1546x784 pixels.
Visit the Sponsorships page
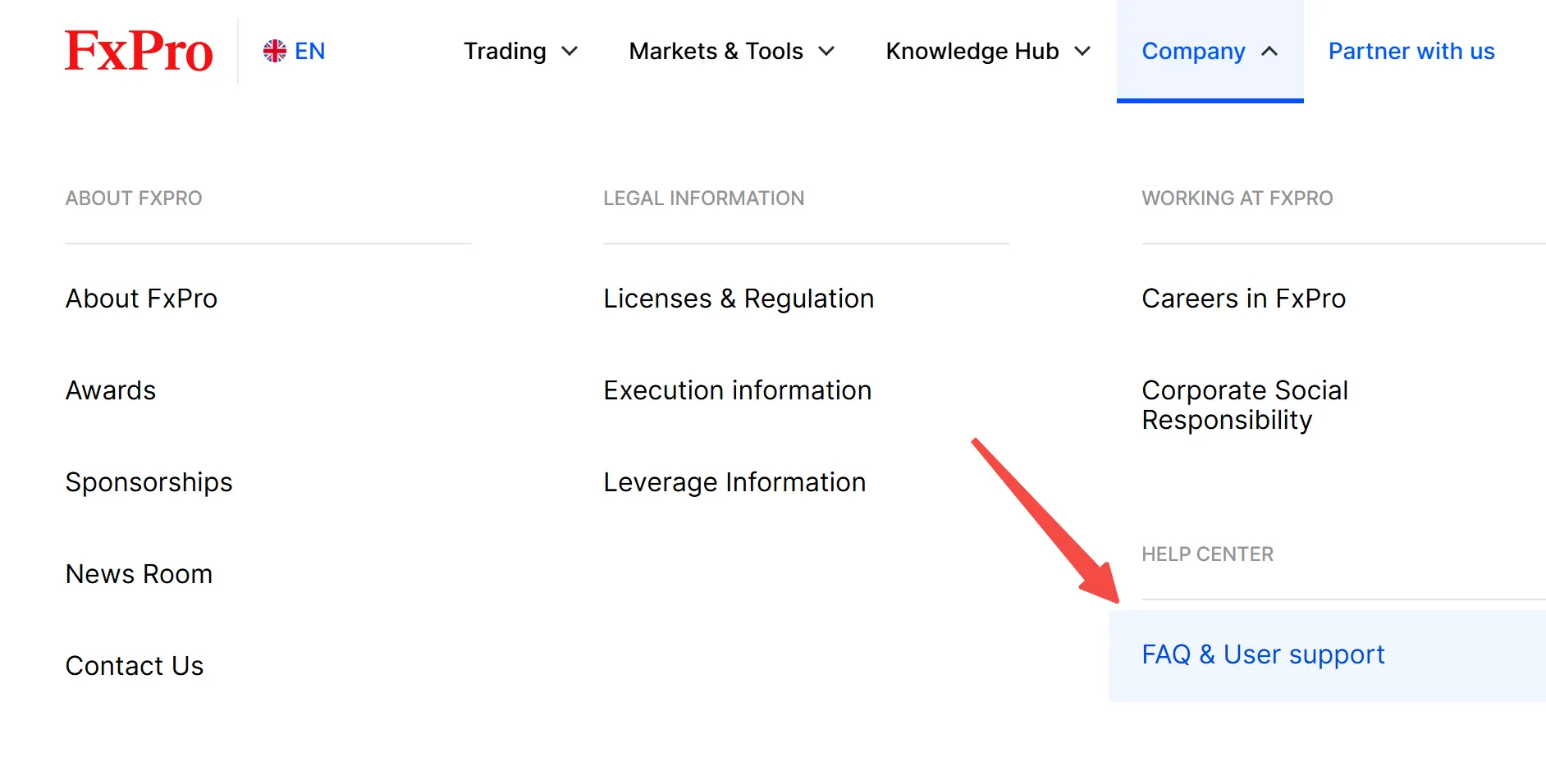(x=149, y=482)
